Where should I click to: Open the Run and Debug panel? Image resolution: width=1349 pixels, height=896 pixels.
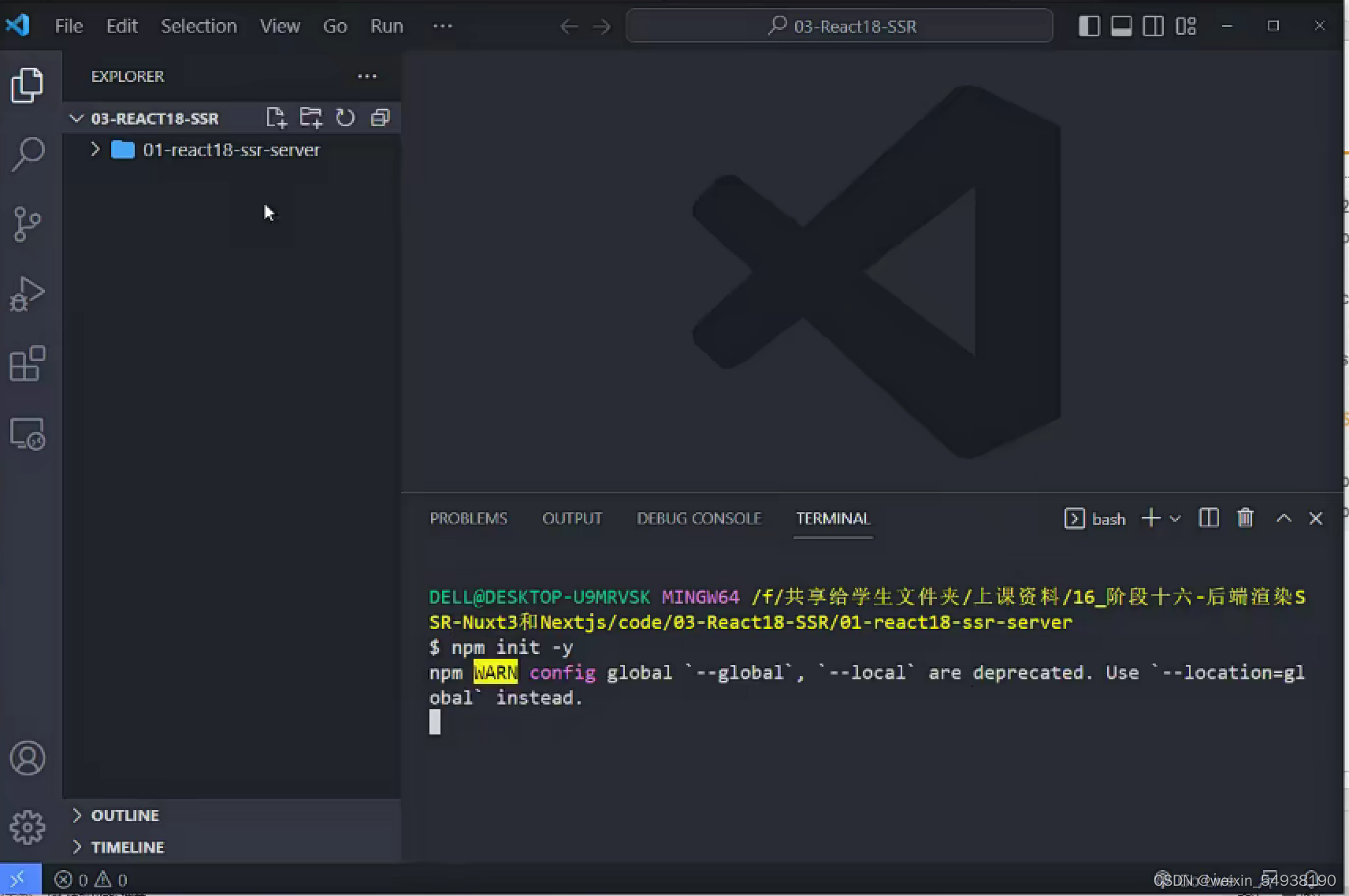pyautogui.click(x=28, y=294)
